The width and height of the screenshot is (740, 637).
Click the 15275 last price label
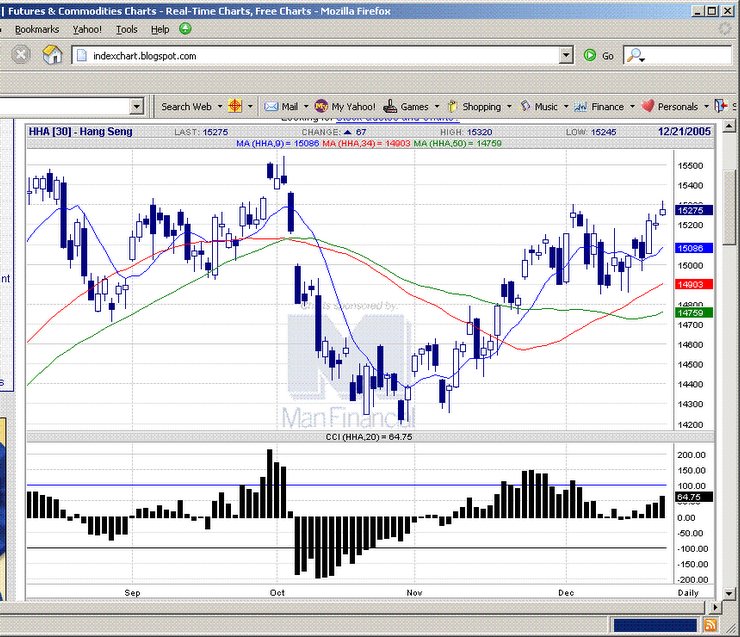point(694,210)
